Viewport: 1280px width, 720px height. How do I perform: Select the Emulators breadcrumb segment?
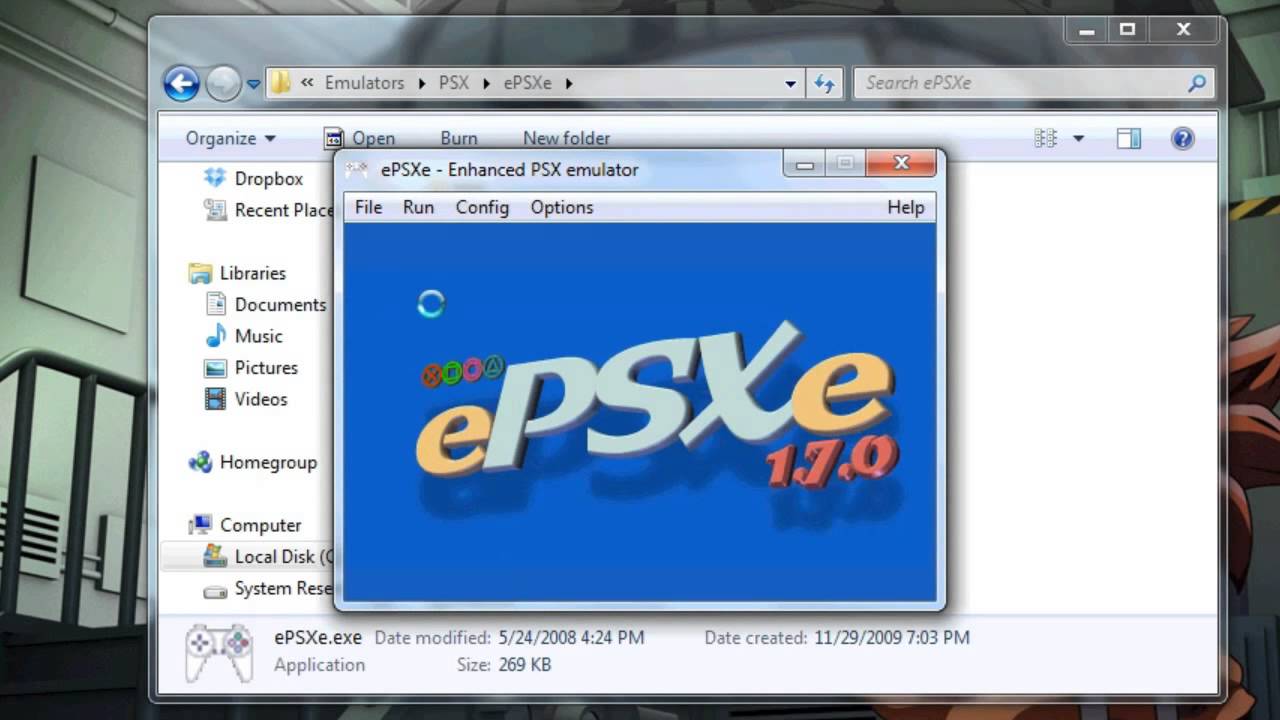coord(364,83)
